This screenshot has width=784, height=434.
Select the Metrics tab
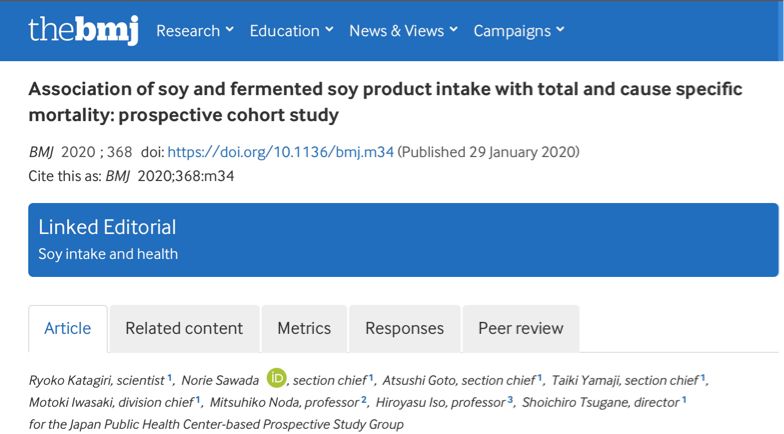(x=304, y=328)
